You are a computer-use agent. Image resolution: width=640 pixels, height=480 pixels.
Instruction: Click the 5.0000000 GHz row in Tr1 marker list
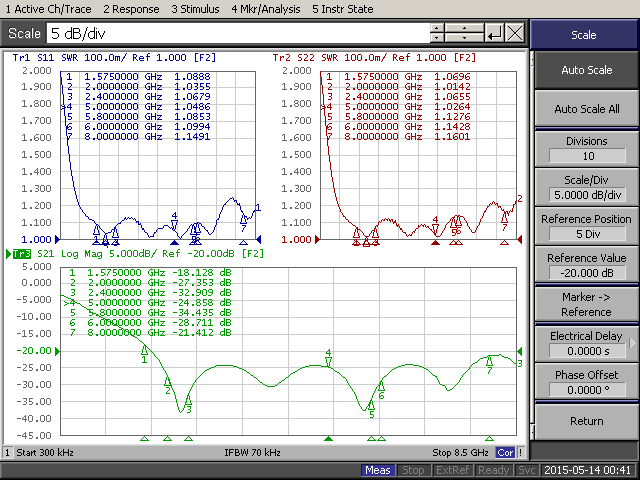(x=136, y=107)
